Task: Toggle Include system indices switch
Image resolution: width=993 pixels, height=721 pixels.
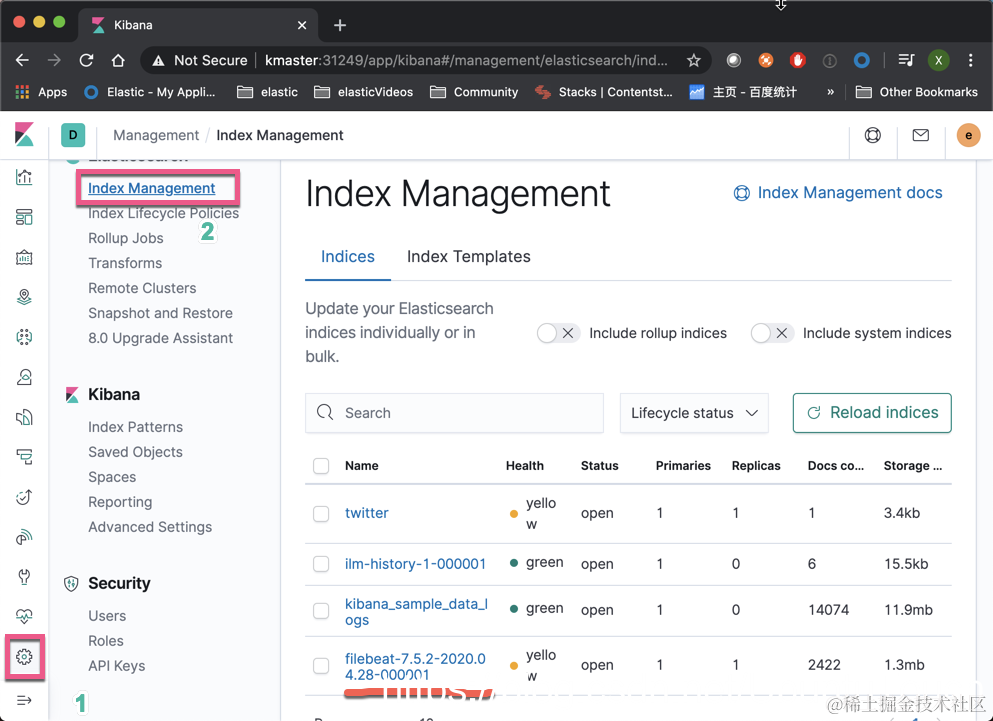Action: [x=772, y=333]
